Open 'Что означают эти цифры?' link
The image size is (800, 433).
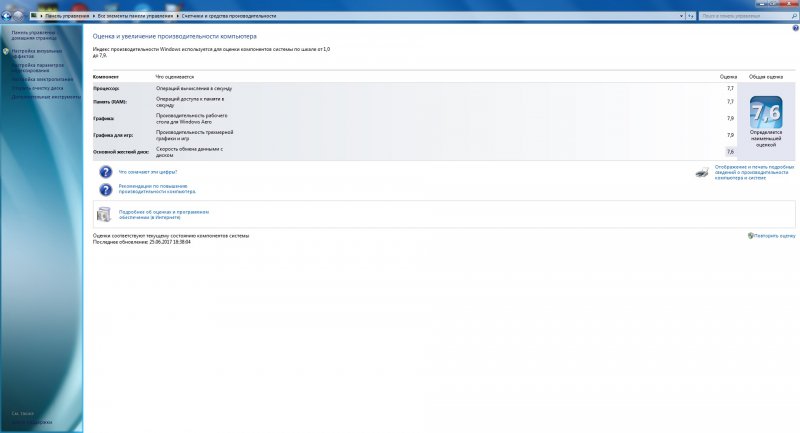148,172
